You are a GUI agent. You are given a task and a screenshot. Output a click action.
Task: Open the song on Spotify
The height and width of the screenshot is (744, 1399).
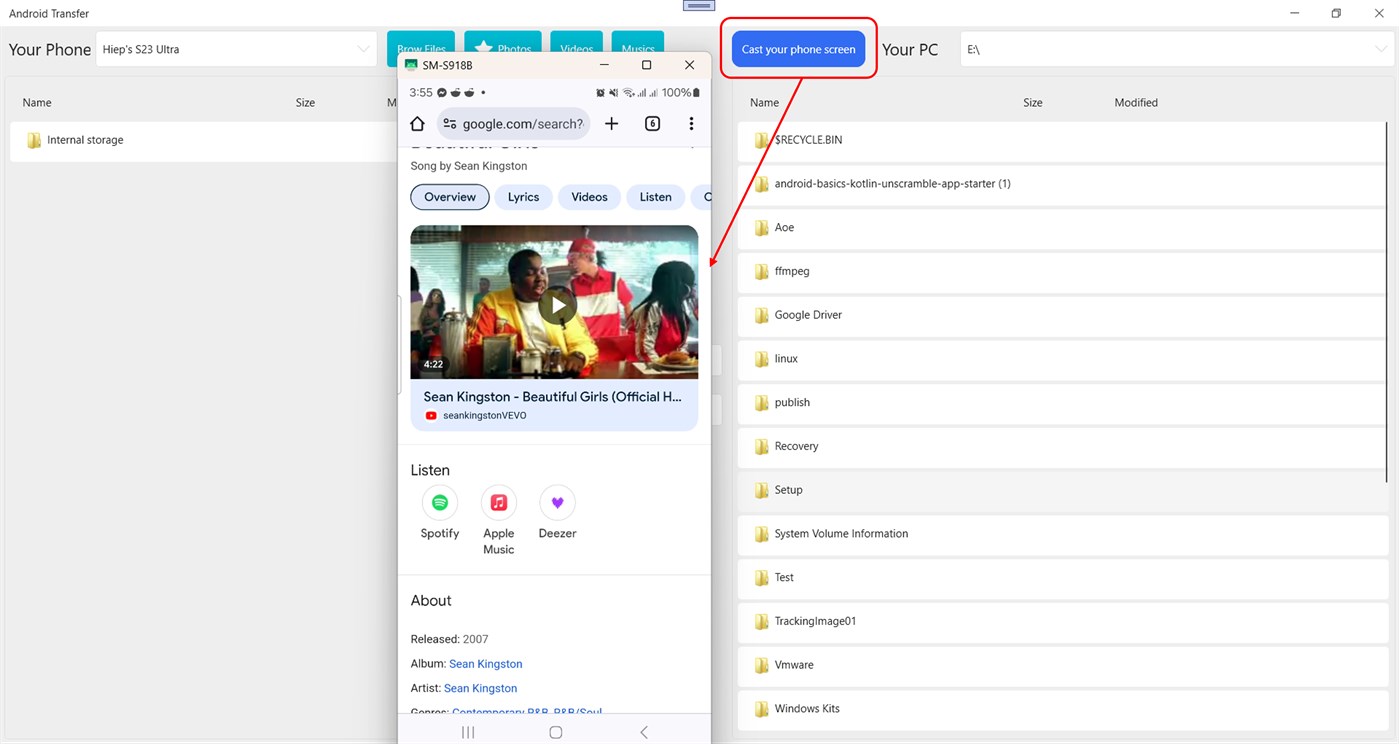pyautogui.click(x=439, y=502)
